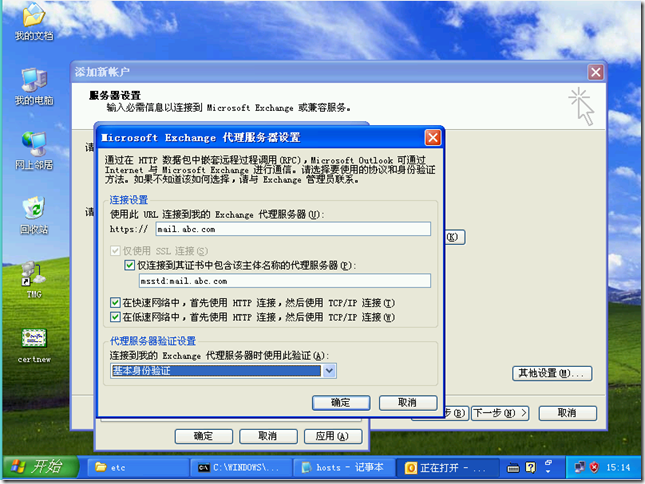Click the 15:14 system clock
The height and width of the screenshot is (484, 645).
618,467
